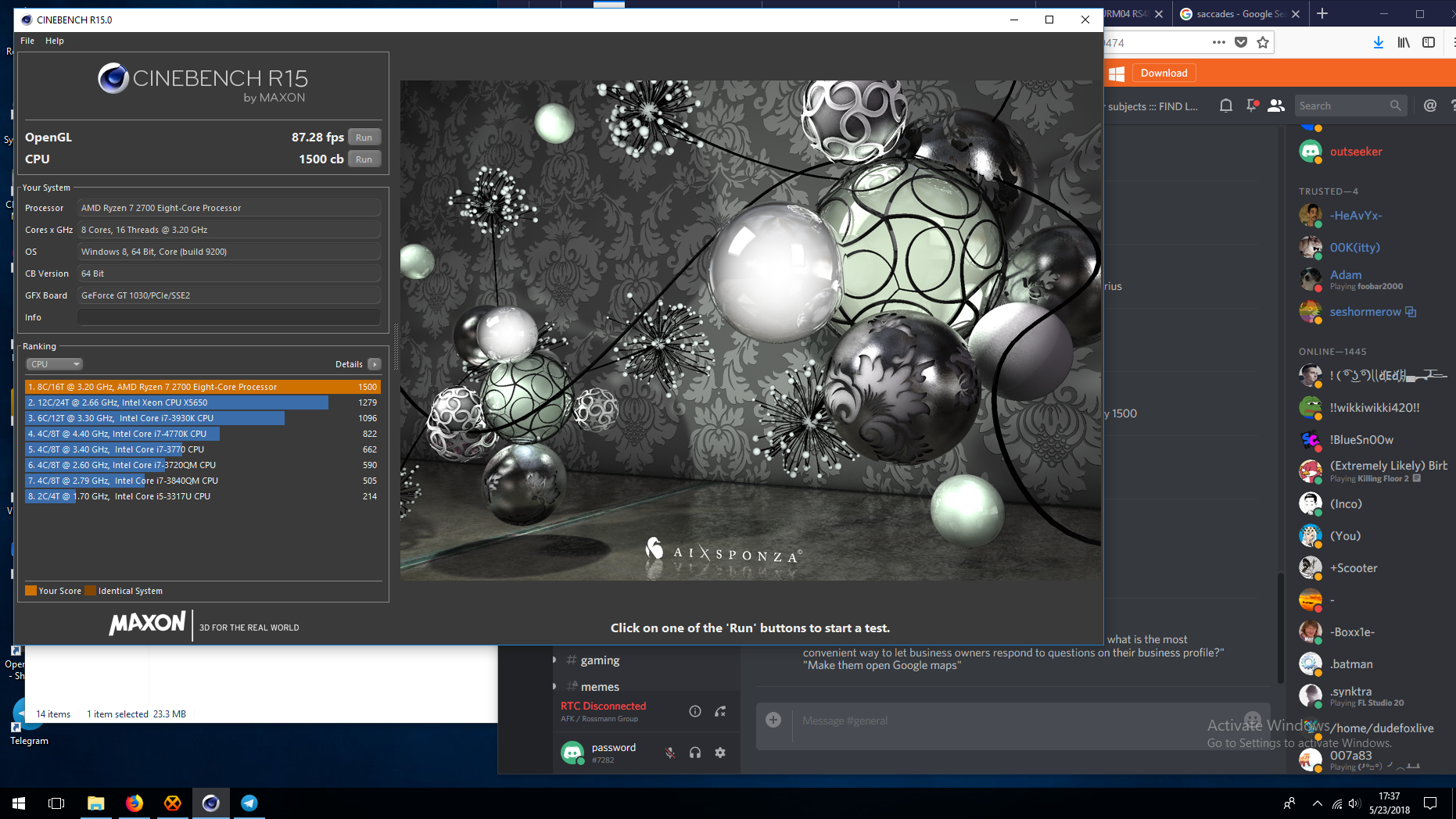Viewport: 1456px width, 819px height.
Task: Run the OpenGL benchmark test
Action: click(364, 138)
